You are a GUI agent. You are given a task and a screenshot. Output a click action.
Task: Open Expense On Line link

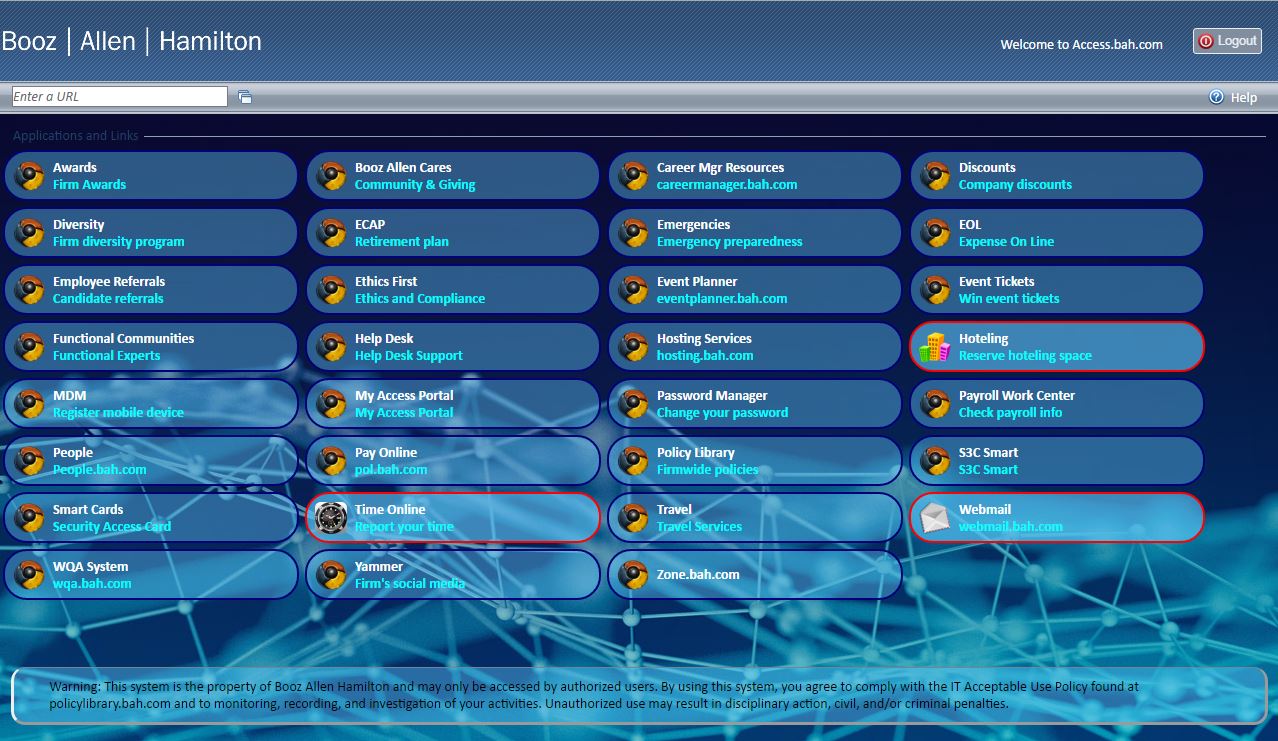pyautogui.click(x=1006, y=242)
